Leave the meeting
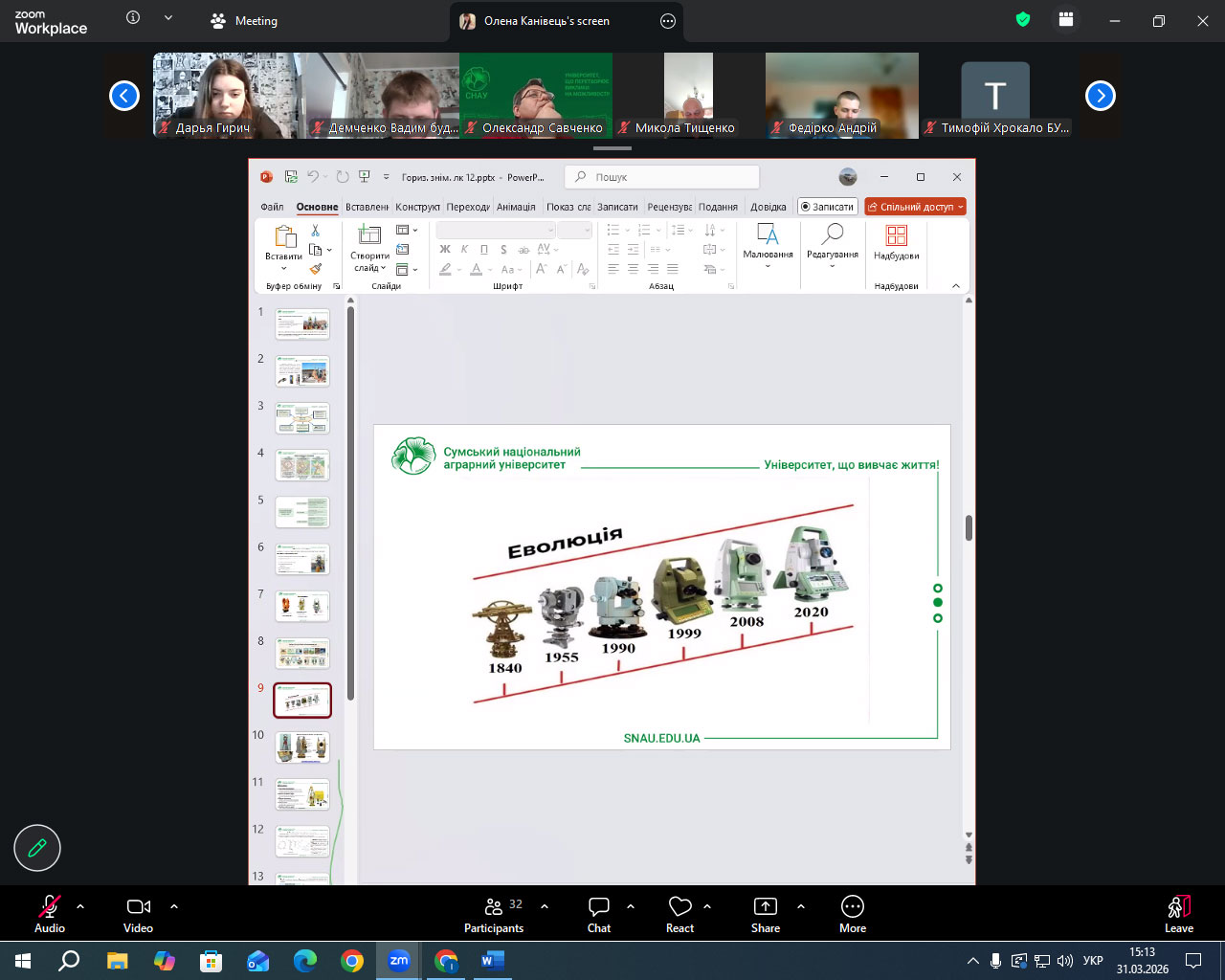Screen dimensions: 1225x980 (1178, 913)
